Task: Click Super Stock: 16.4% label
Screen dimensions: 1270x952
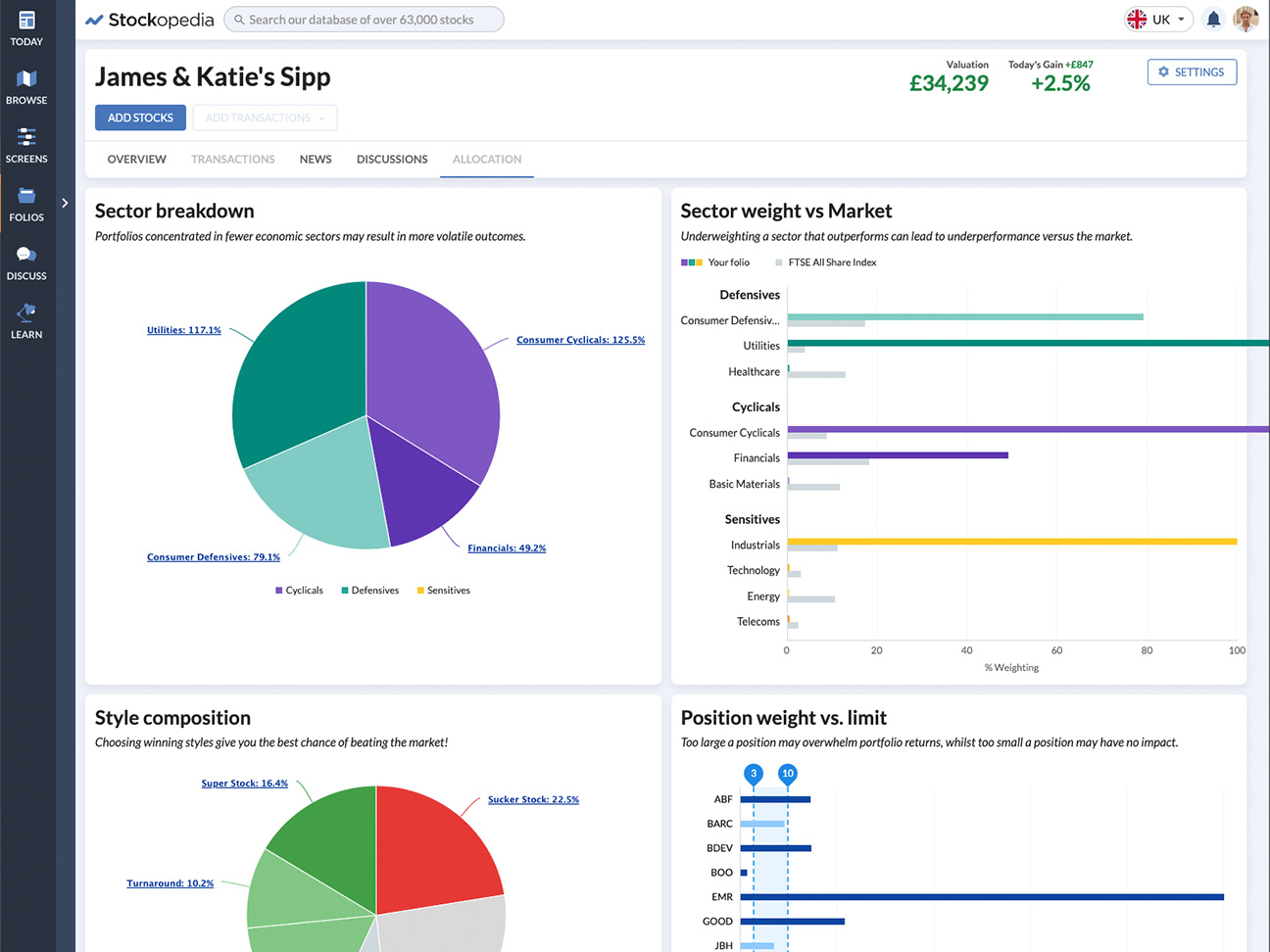Action: 245,783
